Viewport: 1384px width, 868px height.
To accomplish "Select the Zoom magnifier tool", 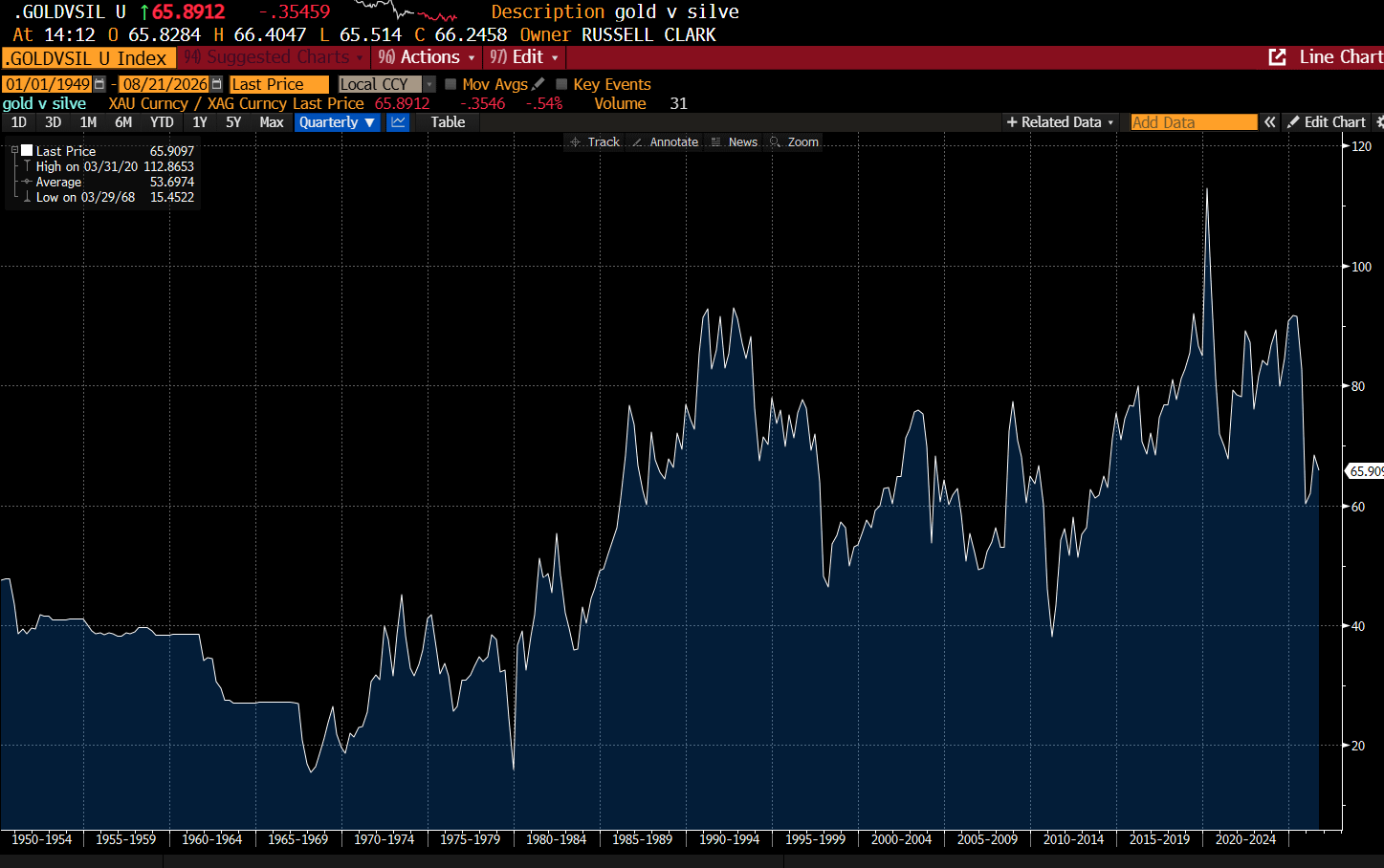I will pyautogui.click(x=795, y=142).
